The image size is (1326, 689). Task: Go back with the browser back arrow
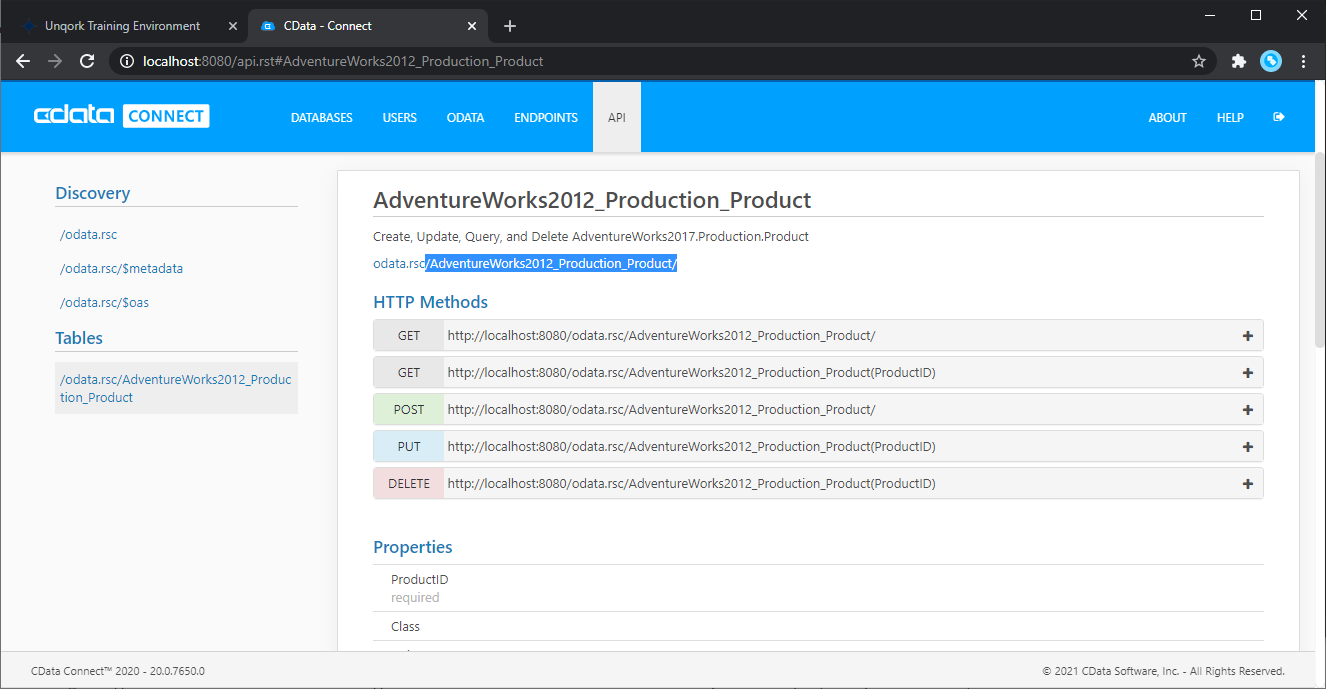(x=23, y=61)
